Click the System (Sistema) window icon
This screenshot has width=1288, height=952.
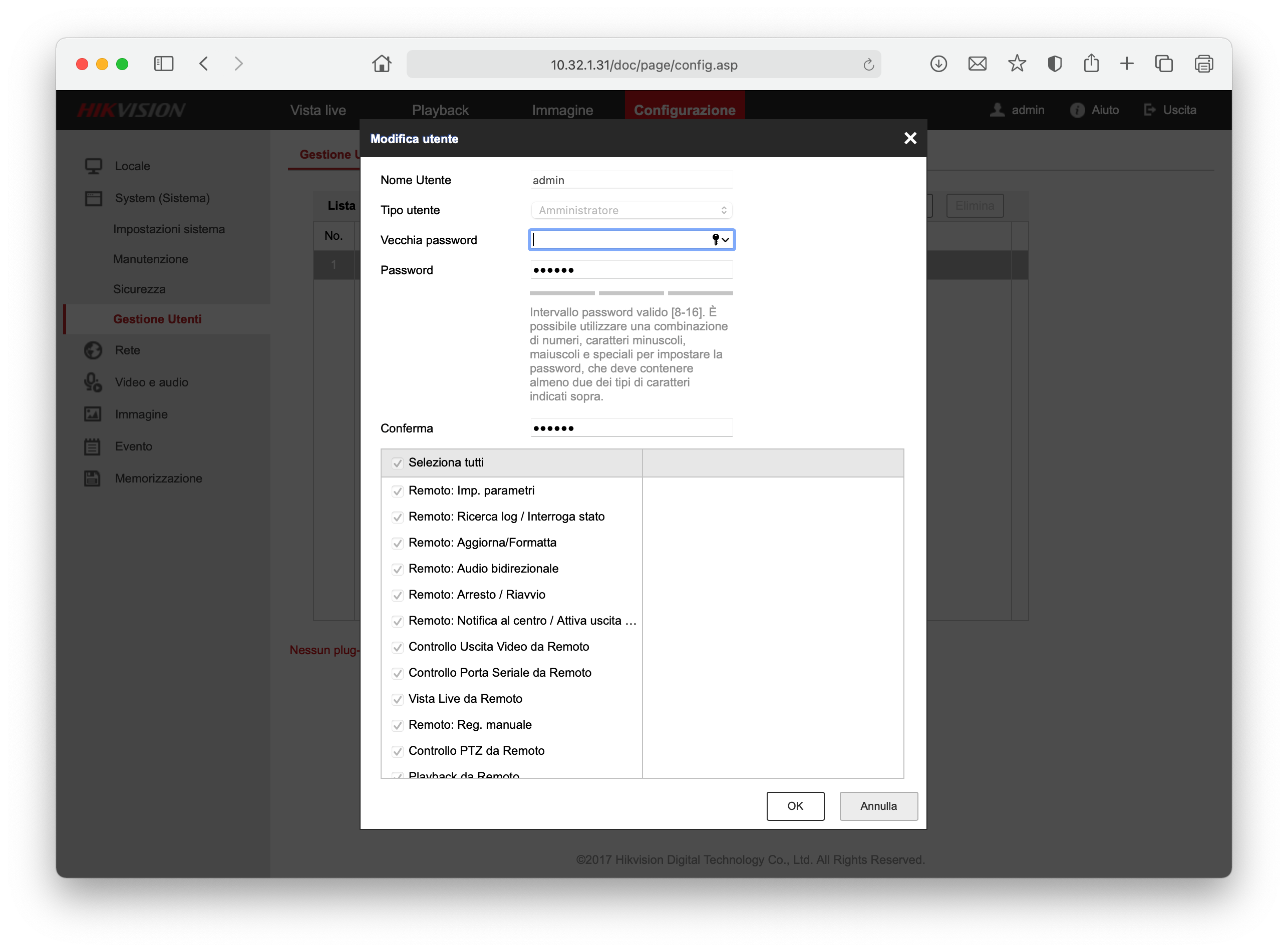click(x=94, y=198)
